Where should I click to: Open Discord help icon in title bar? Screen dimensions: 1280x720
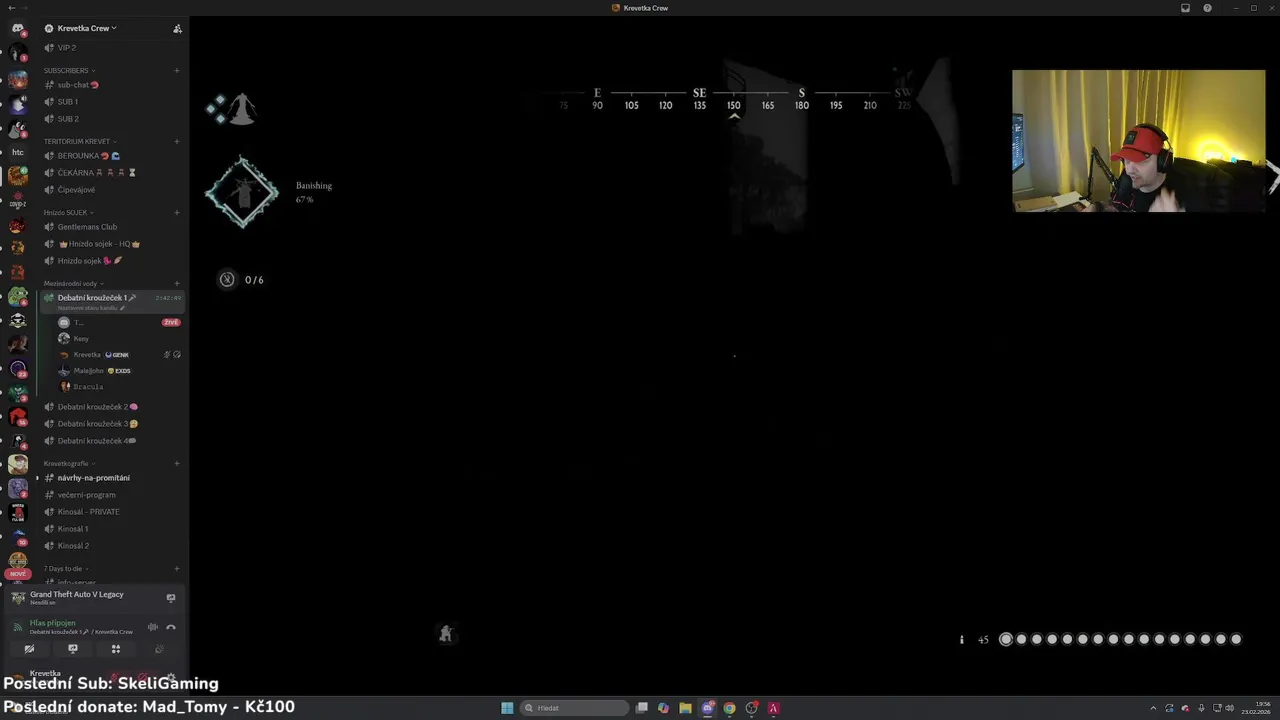pyautogui.click(x=1207, y=8)
